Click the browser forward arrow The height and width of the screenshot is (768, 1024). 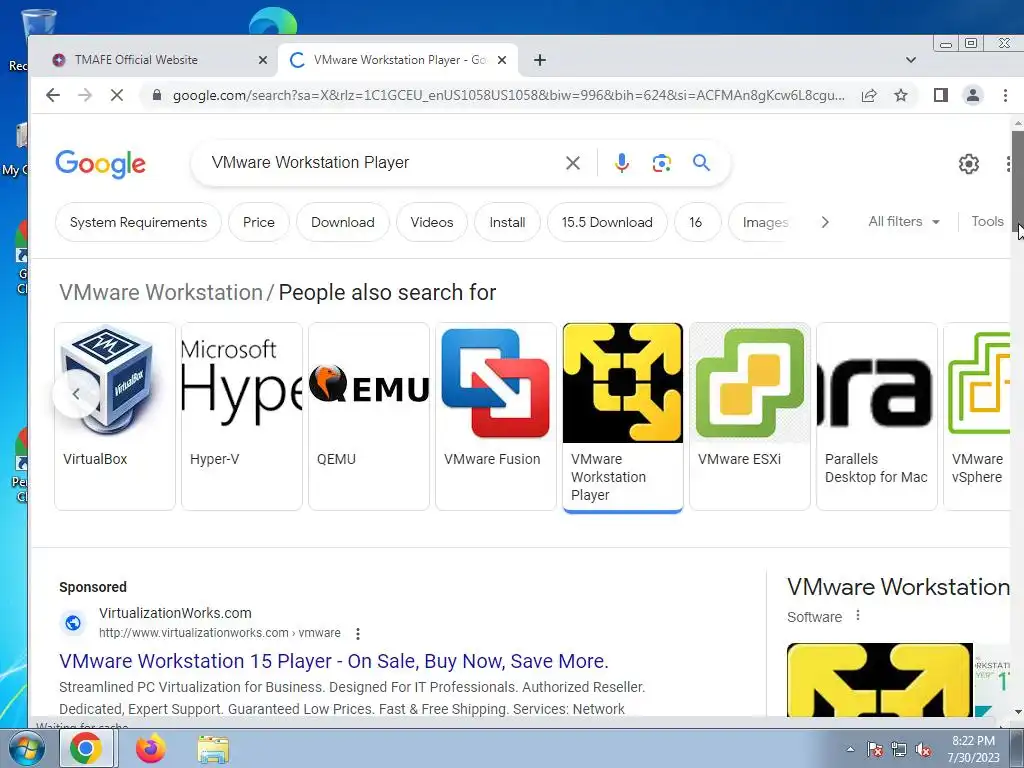point(85,95)
